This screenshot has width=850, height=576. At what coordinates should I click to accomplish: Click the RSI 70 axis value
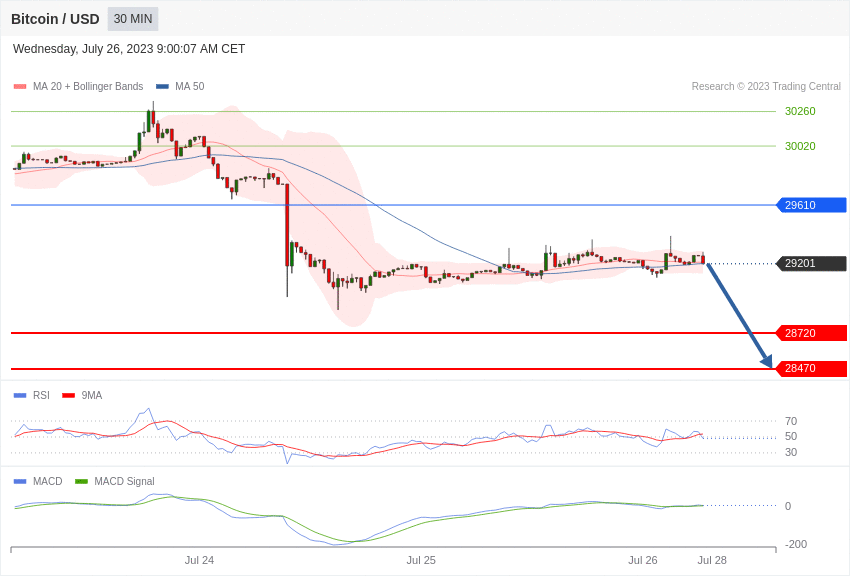pos(791,421)
